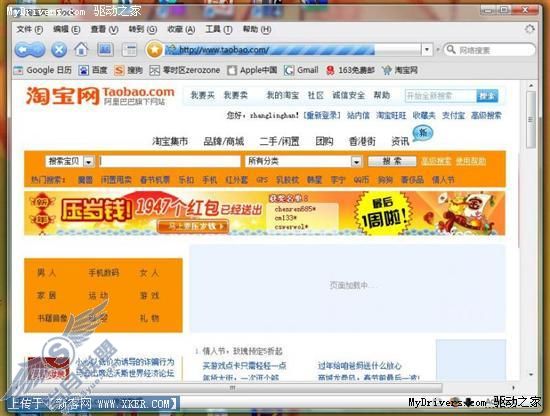550x416 pixels.
Task: Click the gold star favorites icon
Action: (154, 50)
